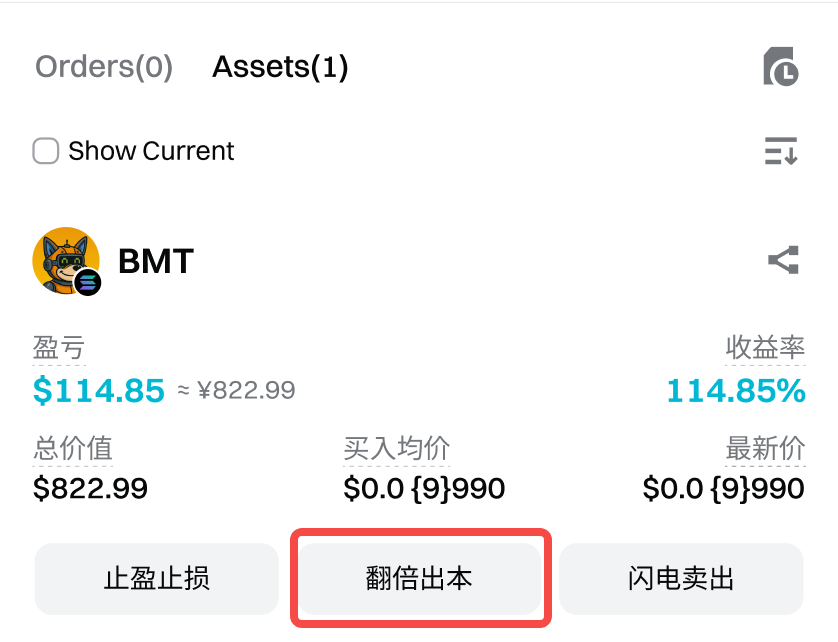Click the sort order icon
This screenshot has width=838, height=642.
(x=781, y=151)
